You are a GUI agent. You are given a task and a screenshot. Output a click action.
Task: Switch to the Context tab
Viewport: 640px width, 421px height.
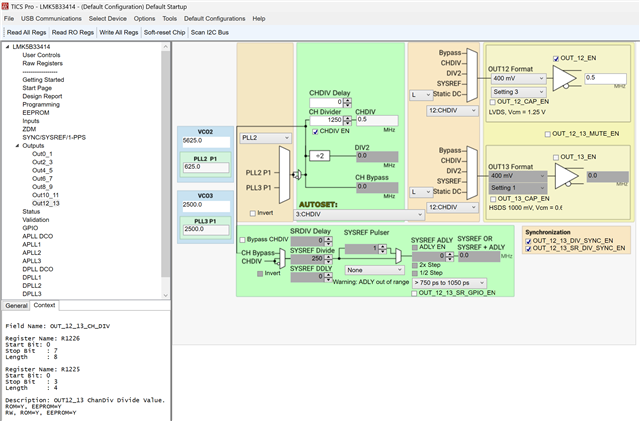pos(44,305)
